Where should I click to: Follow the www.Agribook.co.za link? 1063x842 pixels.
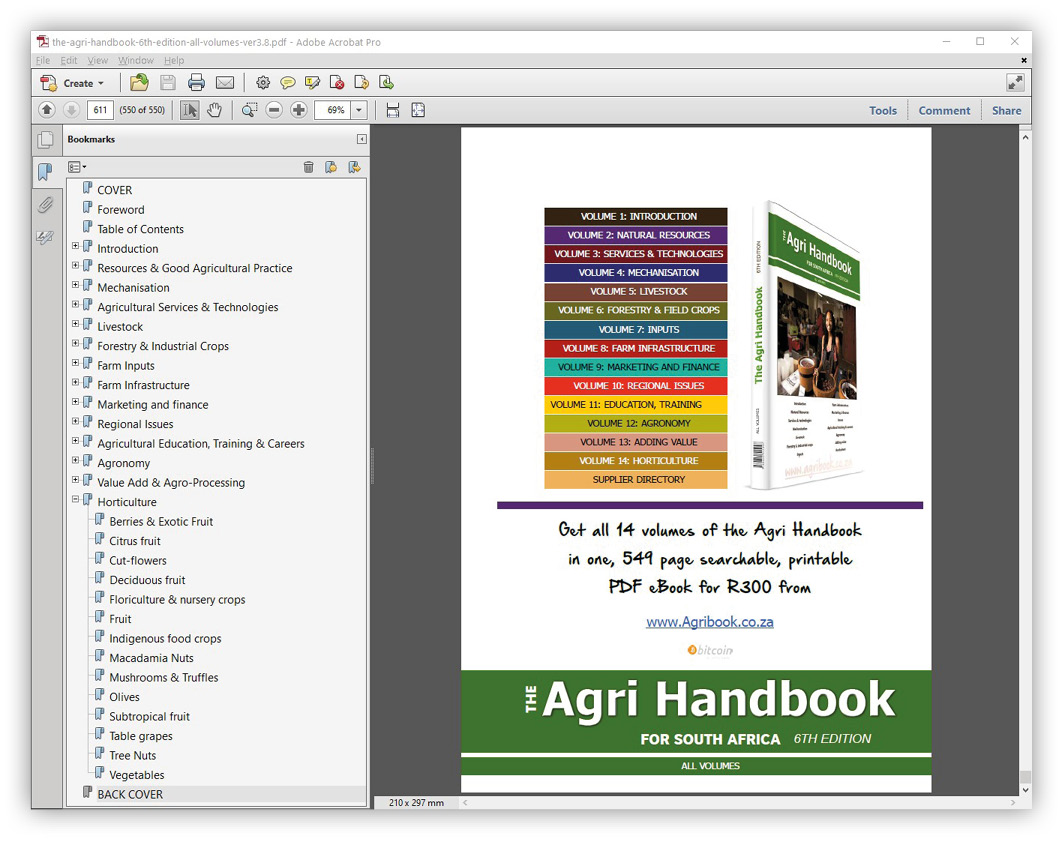(x=709, y=622)
